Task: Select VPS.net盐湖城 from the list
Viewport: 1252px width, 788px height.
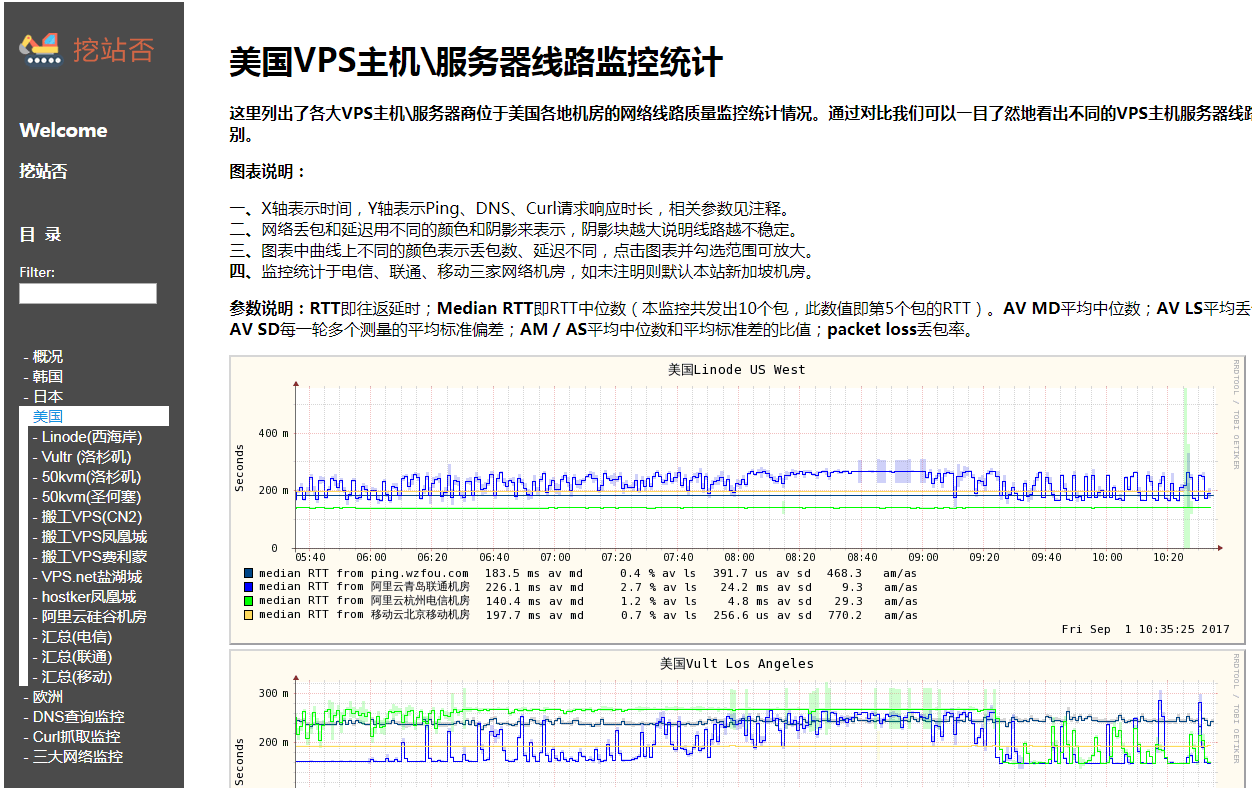Action: click(x=92, y=577)
